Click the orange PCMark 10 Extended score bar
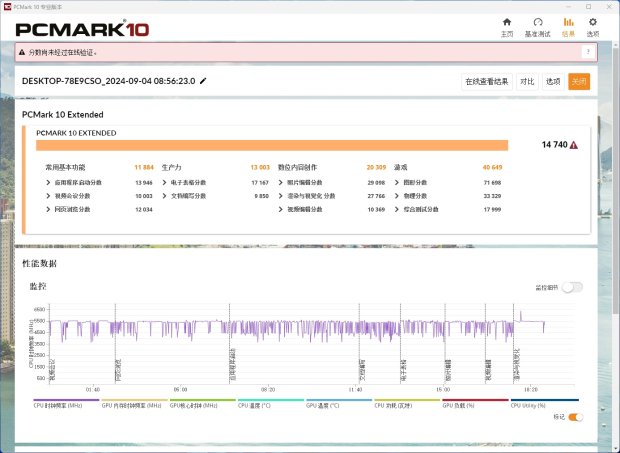Image resolution: width=620 pixels, height=453 pixels. 272,145
